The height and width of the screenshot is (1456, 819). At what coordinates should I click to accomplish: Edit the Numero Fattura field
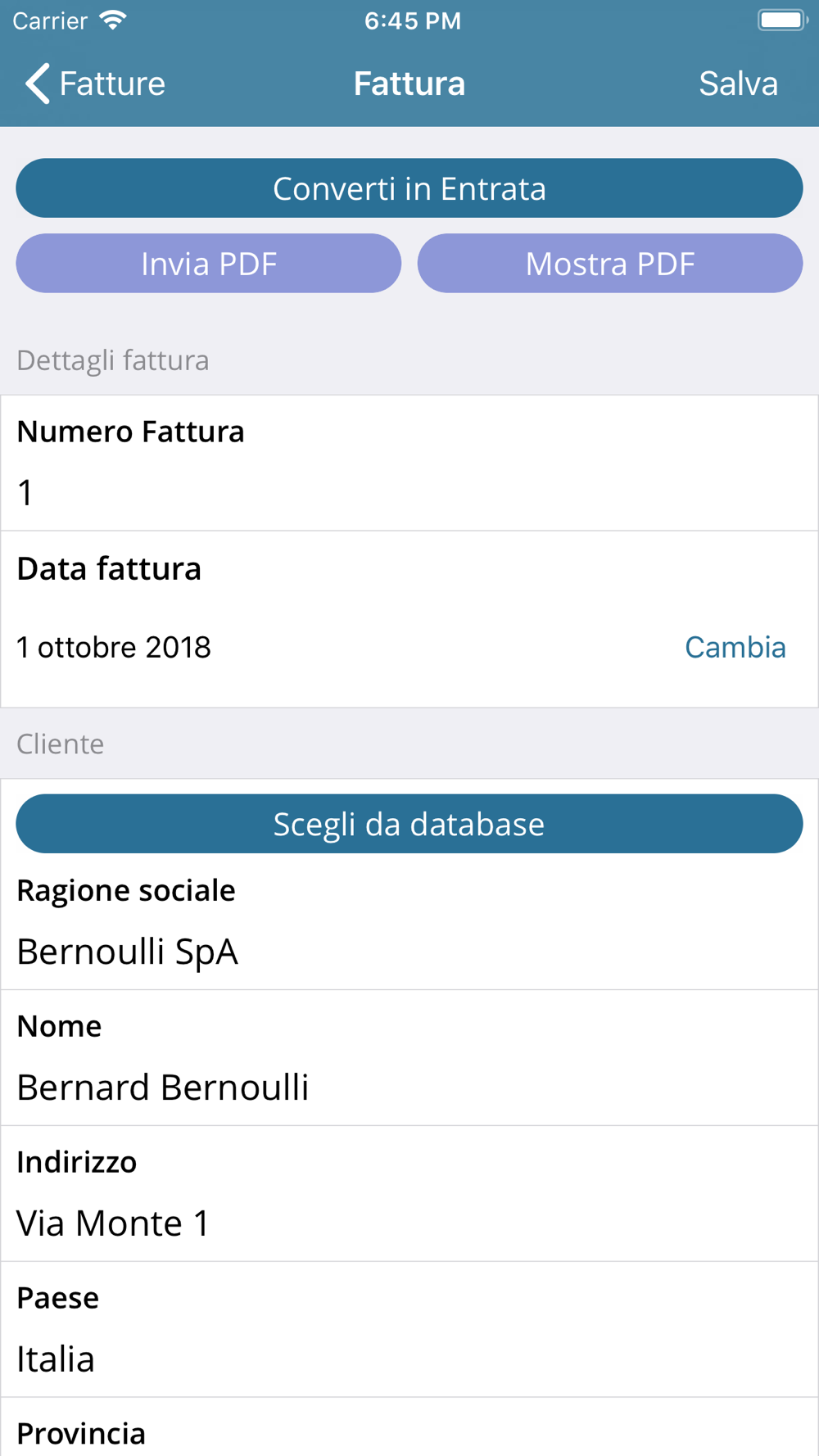[x=409, y=492]
